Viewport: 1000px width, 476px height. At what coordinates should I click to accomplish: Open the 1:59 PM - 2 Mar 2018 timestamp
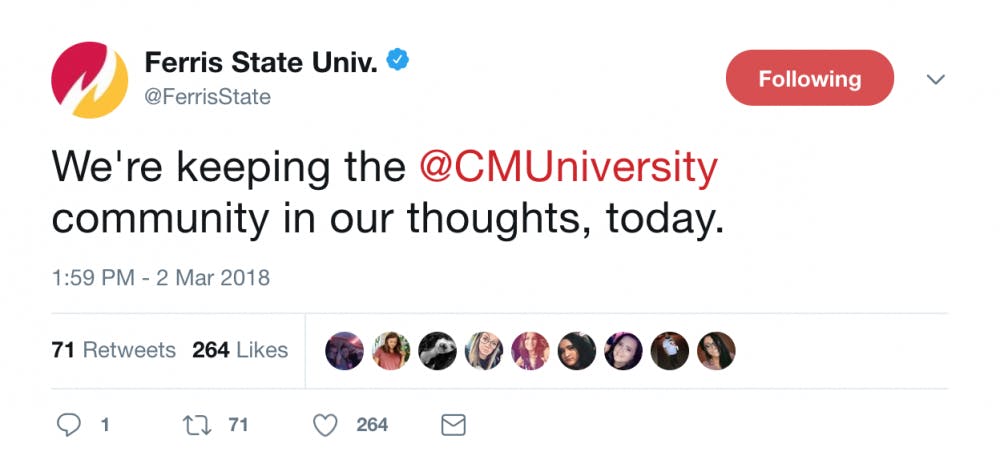(160, 277)
